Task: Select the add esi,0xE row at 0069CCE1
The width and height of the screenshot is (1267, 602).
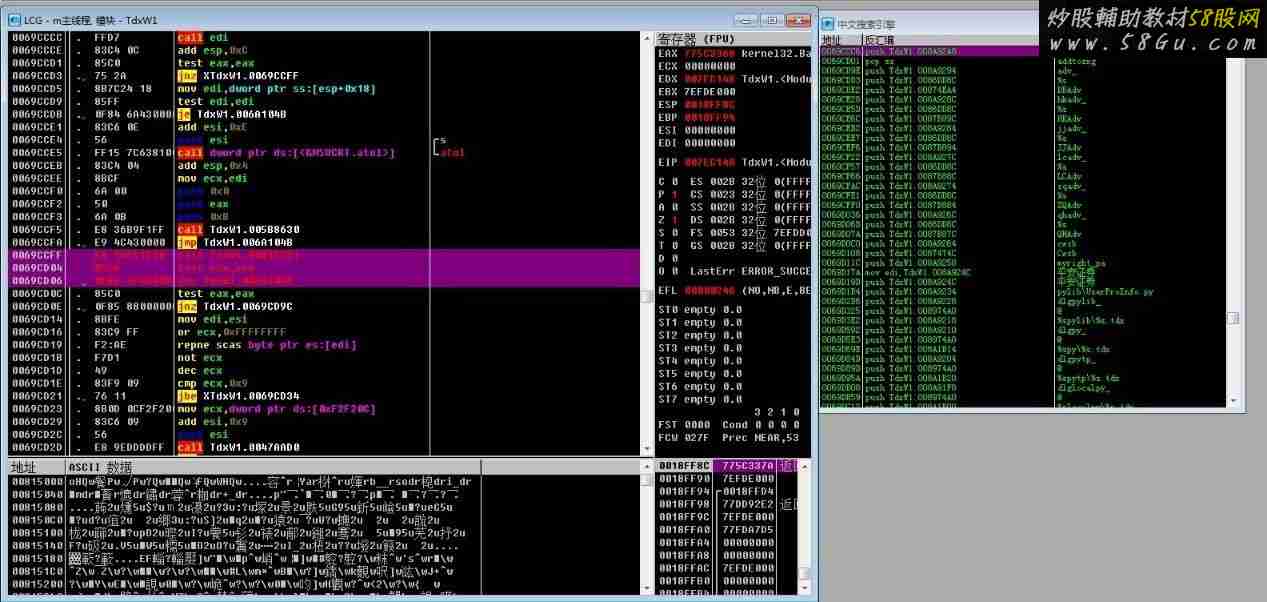Action: (324, 127)
